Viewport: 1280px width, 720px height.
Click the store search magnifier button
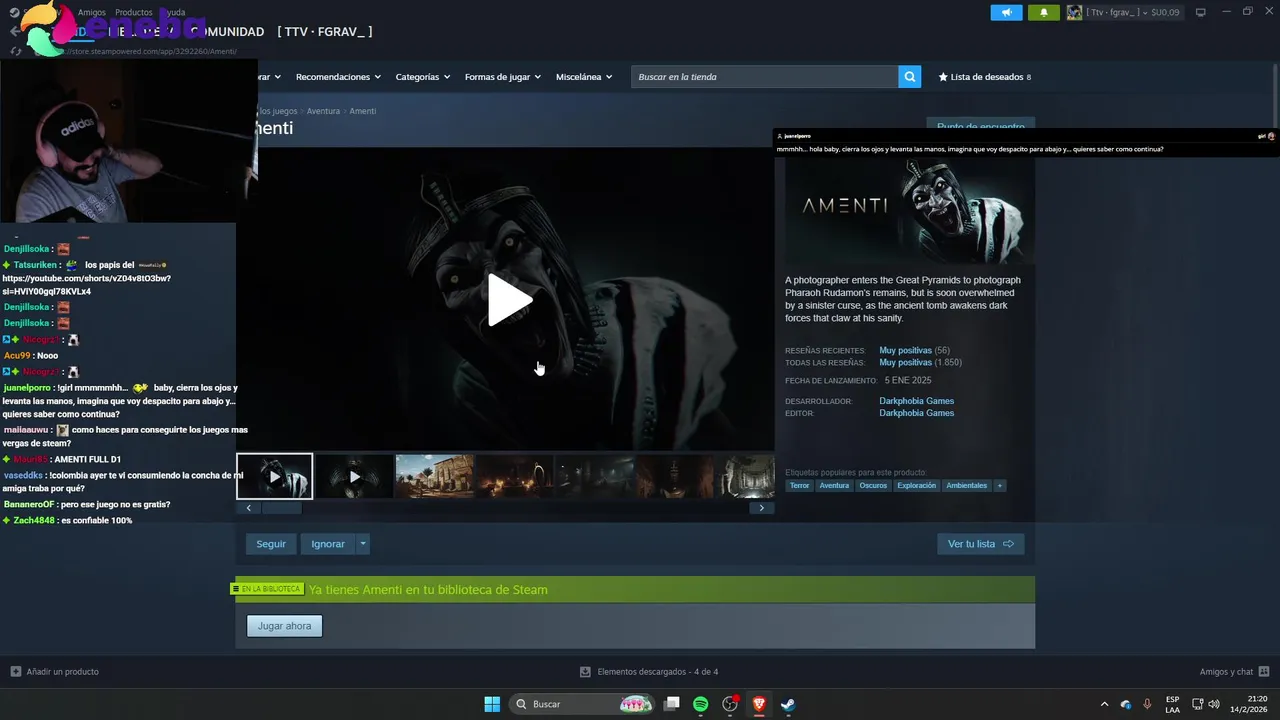(x=909, y=77)
